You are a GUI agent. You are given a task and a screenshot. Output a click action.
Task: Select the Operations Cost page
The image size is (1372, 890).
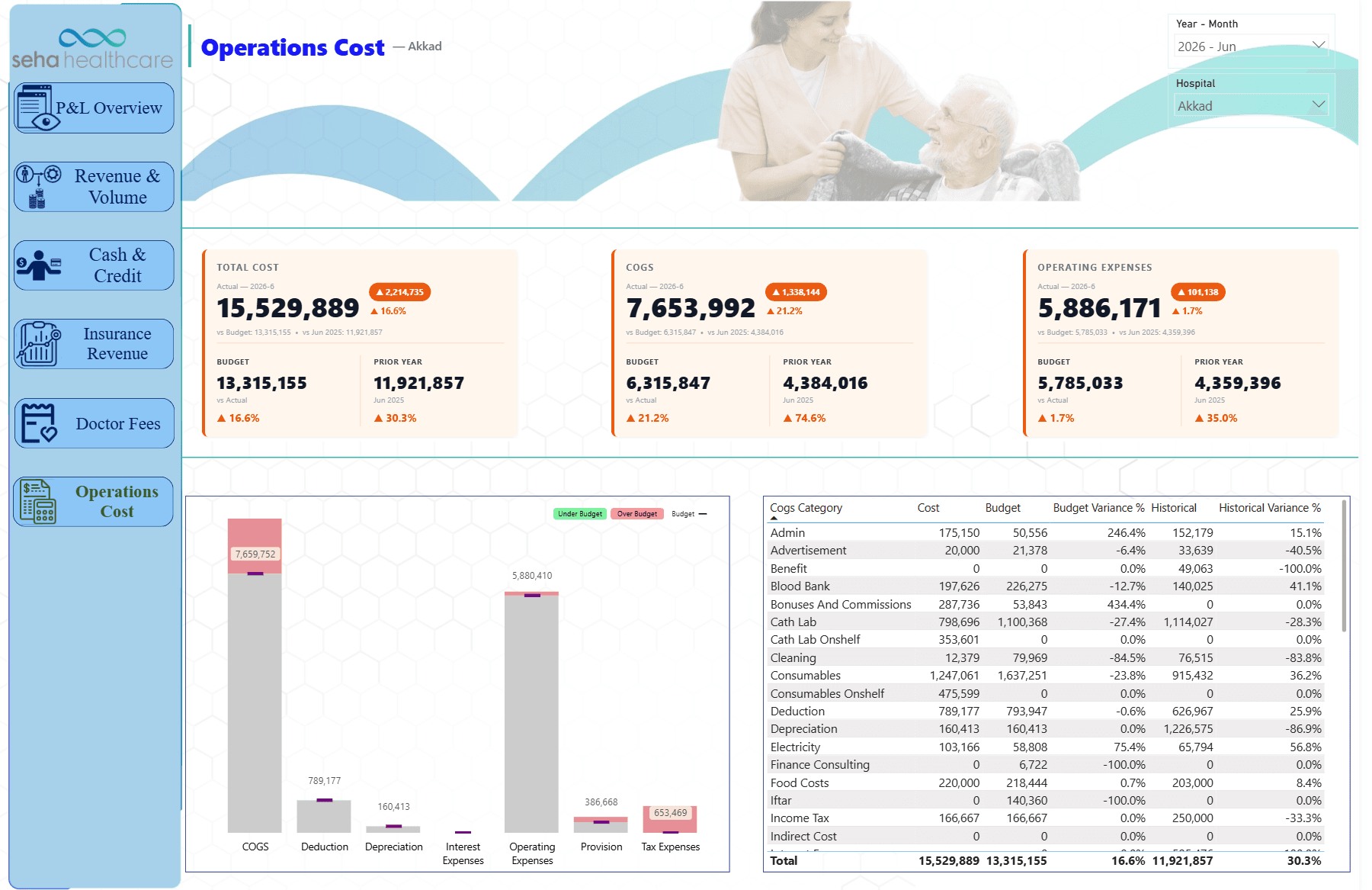pyautogui.click(x=94, y=502)
